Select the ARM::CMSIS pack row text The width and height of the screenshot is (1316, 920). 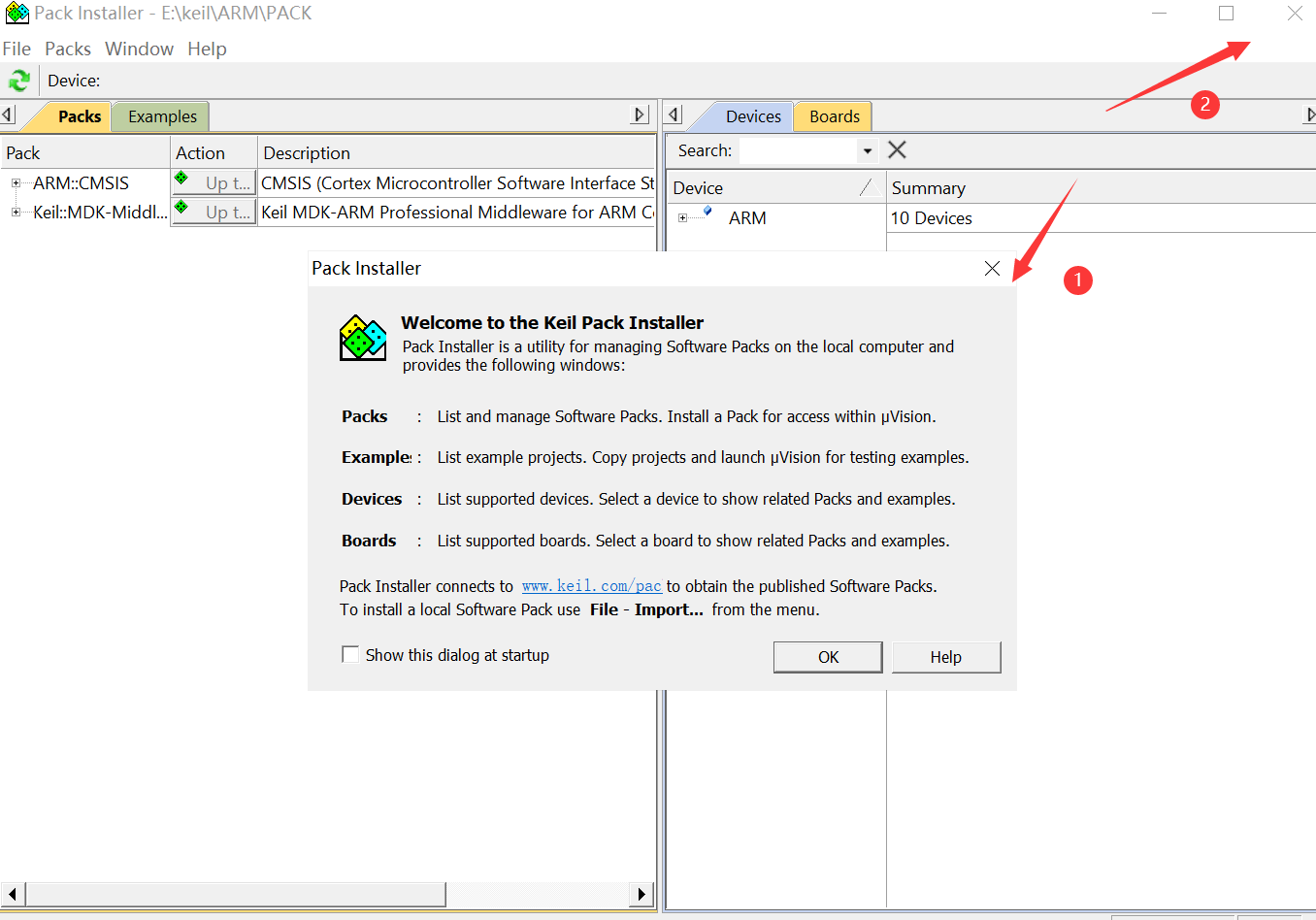[81, 182]
